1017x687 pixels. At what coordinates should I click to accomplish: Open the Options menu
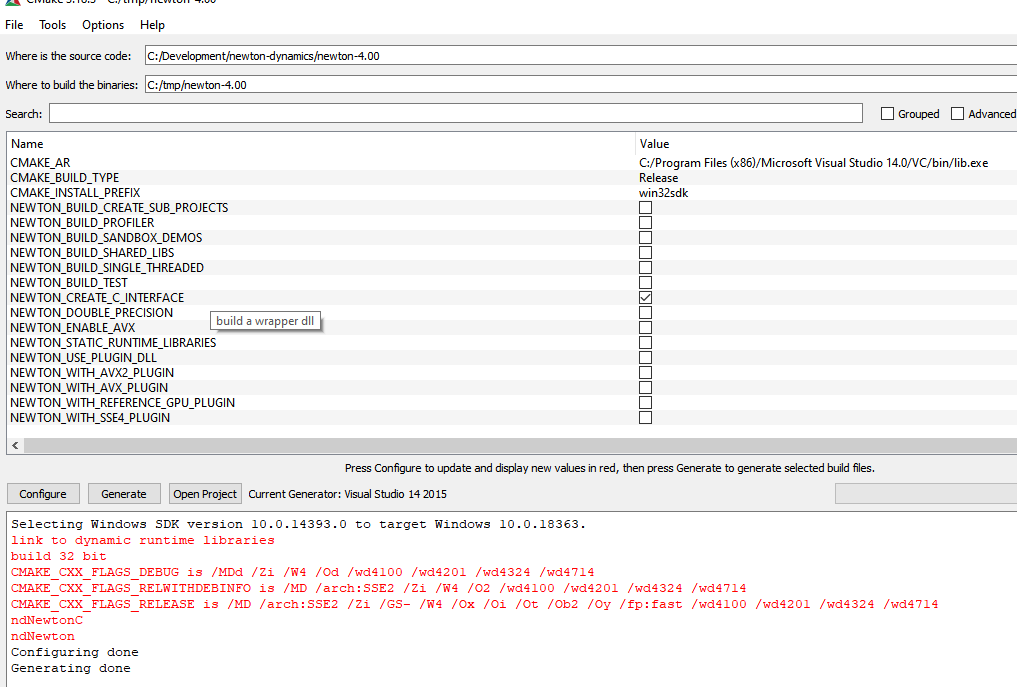(103, 25)
